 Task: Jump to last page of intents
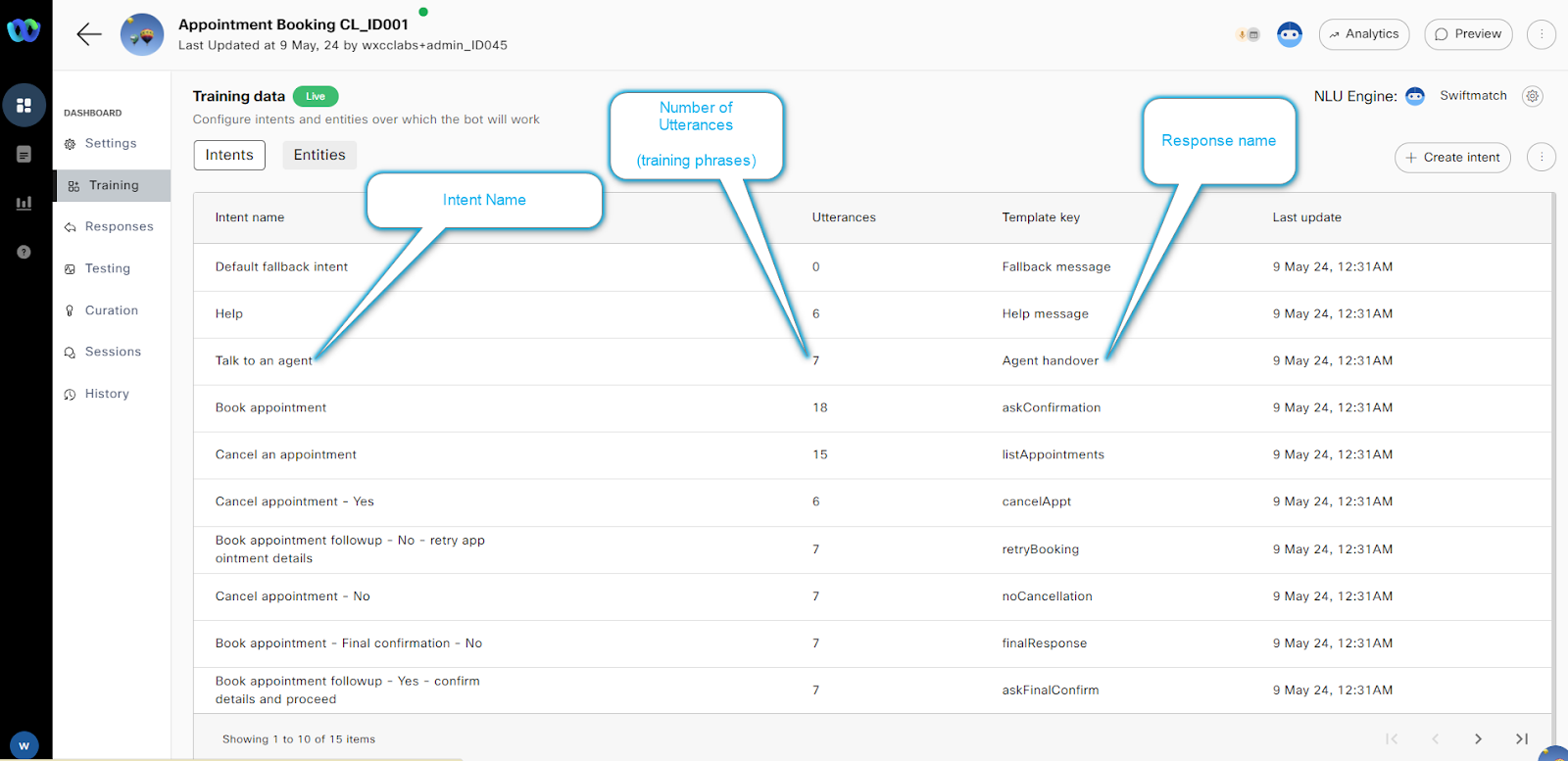point(1521,739)
